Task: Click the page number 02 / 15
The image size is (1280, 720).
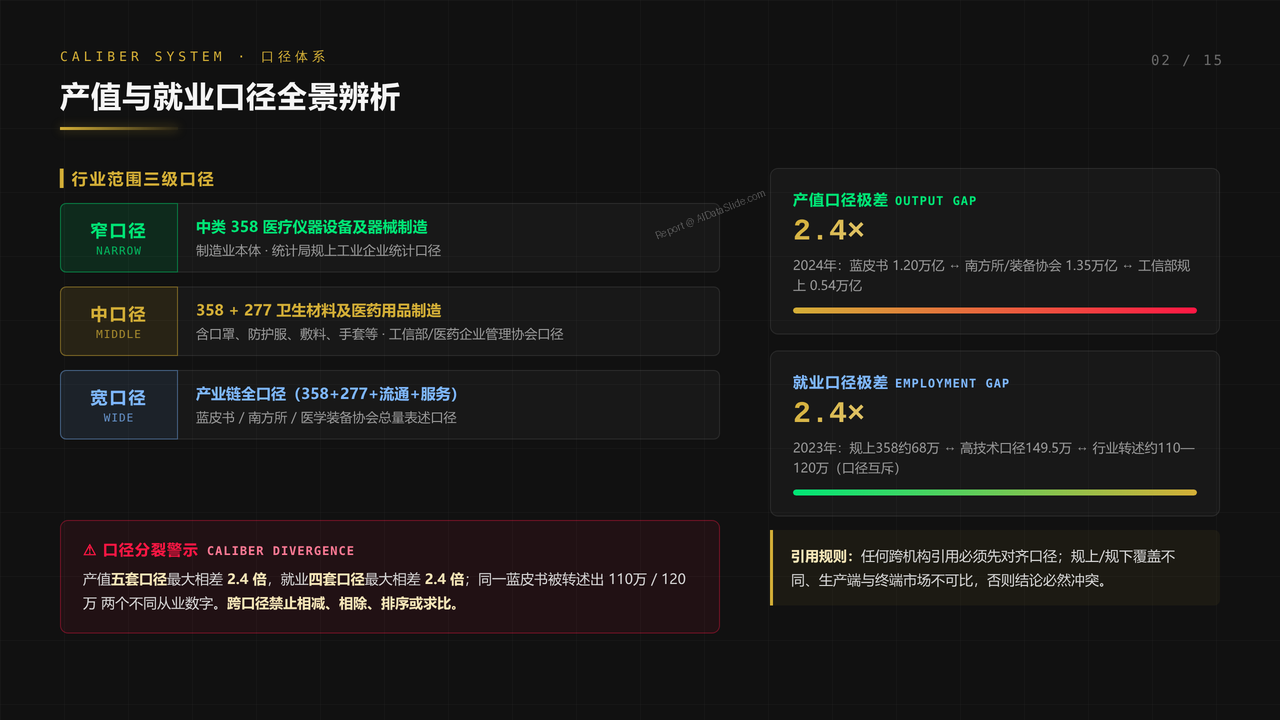Action: coord(1186,60)
